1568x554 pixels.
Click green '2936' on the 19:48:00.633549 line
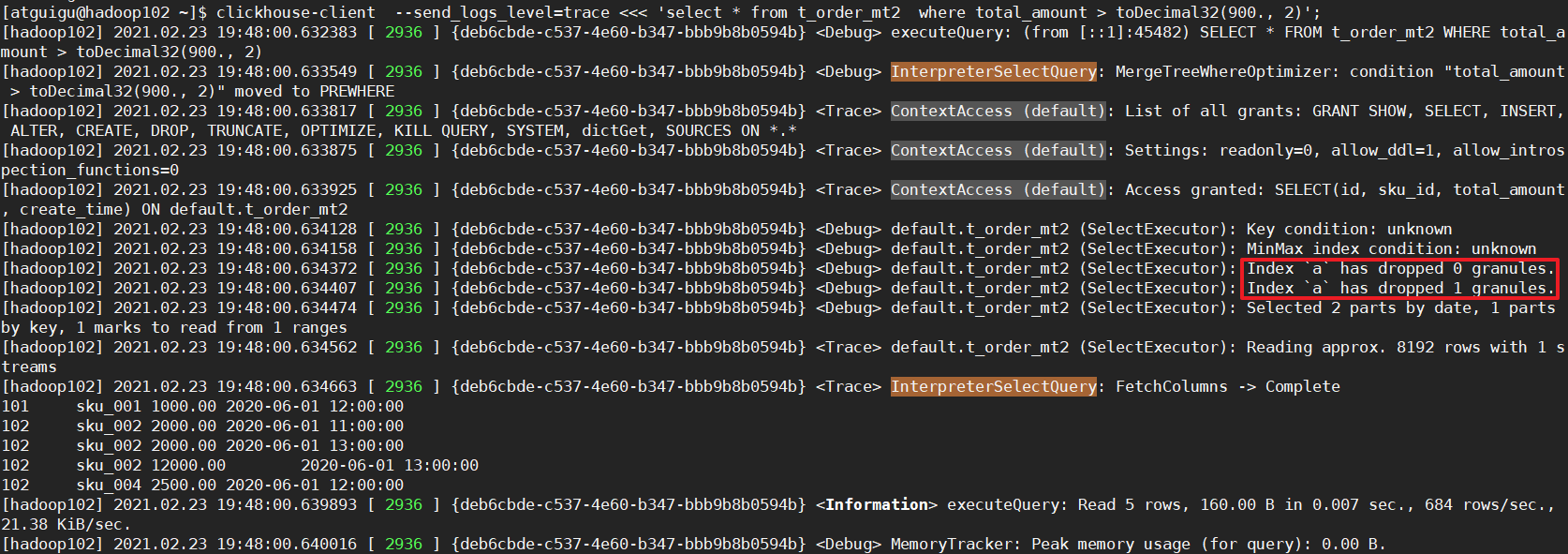404,71
